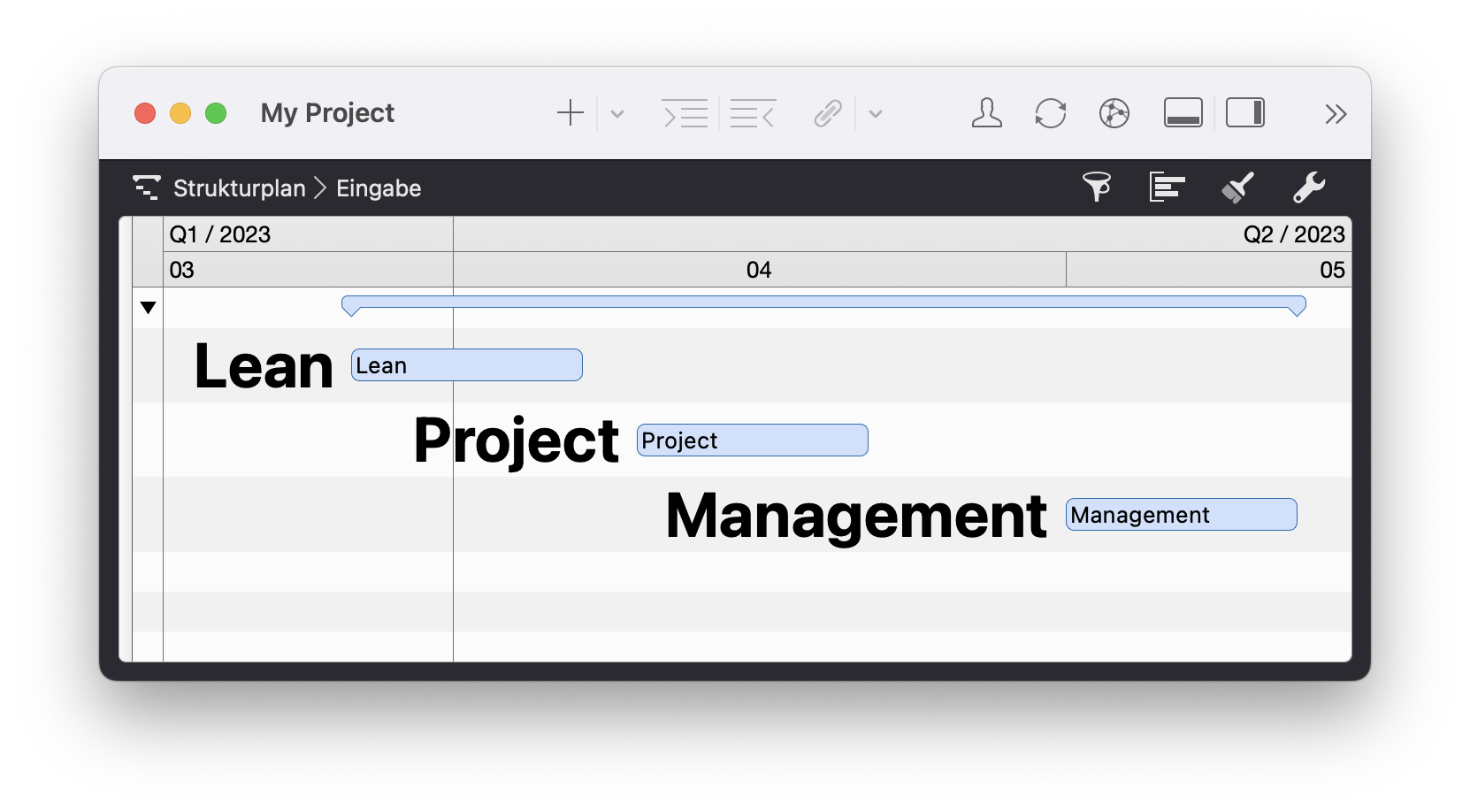Select the Eingabe breadcrumb entry
The image size is (1470, 812).
point(379,188)
